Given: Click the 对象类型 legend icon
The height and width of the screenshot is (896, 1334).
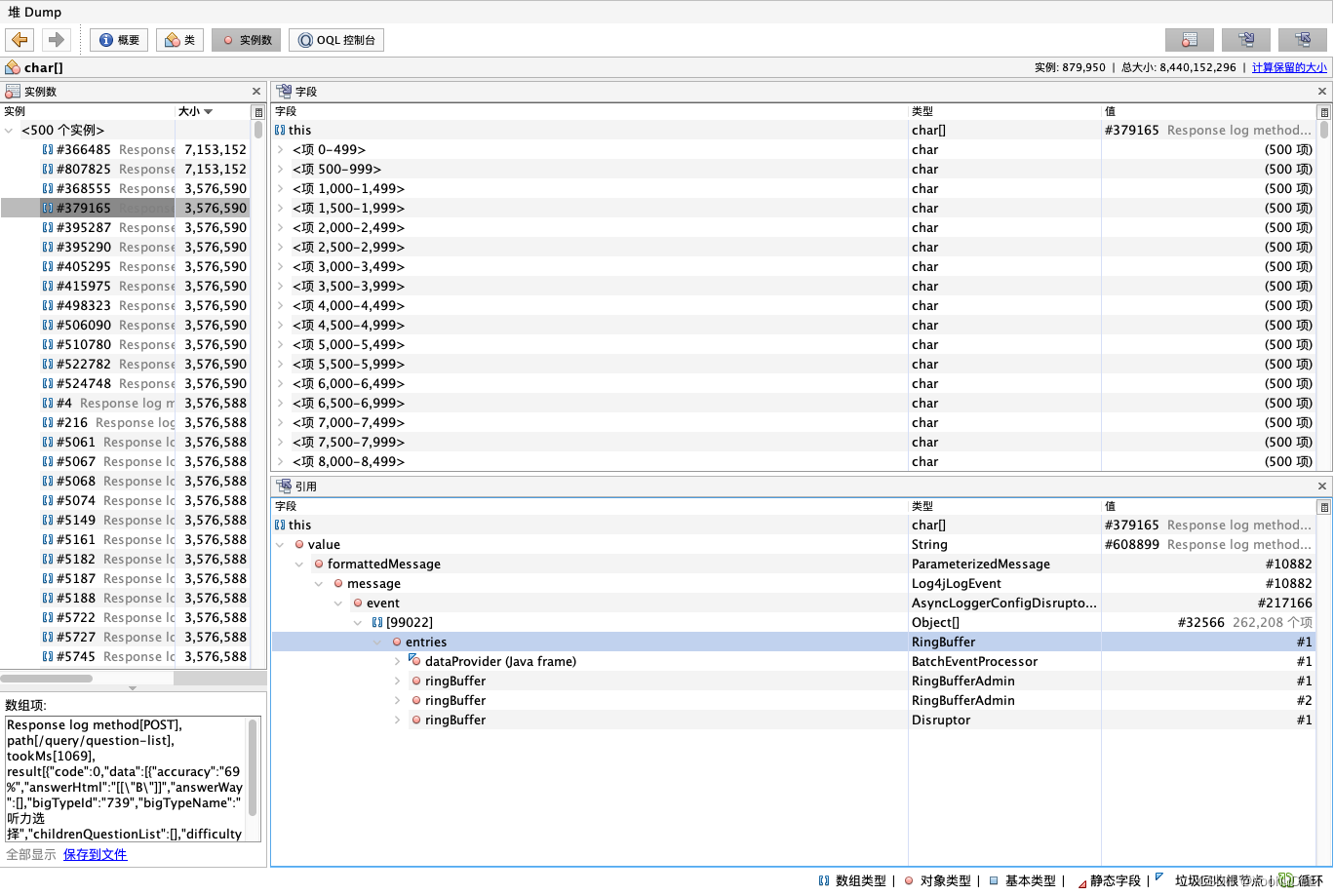Looking at the screenshot, I should tap(909, 880).
